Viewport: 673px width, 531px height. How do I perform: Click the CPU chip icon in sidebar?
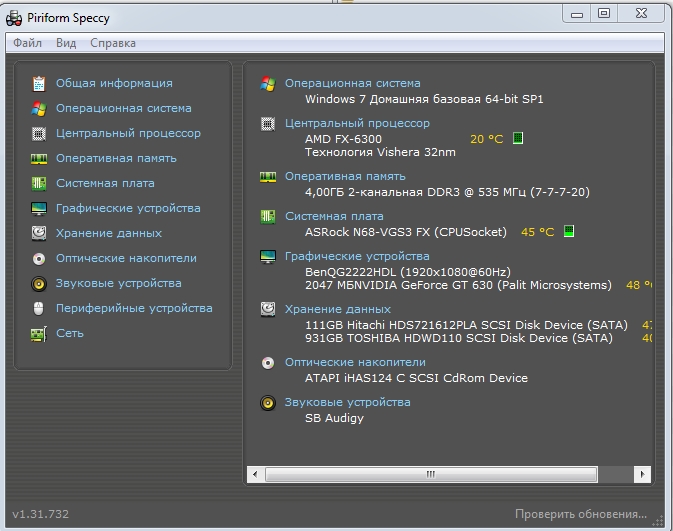[39, 134]
